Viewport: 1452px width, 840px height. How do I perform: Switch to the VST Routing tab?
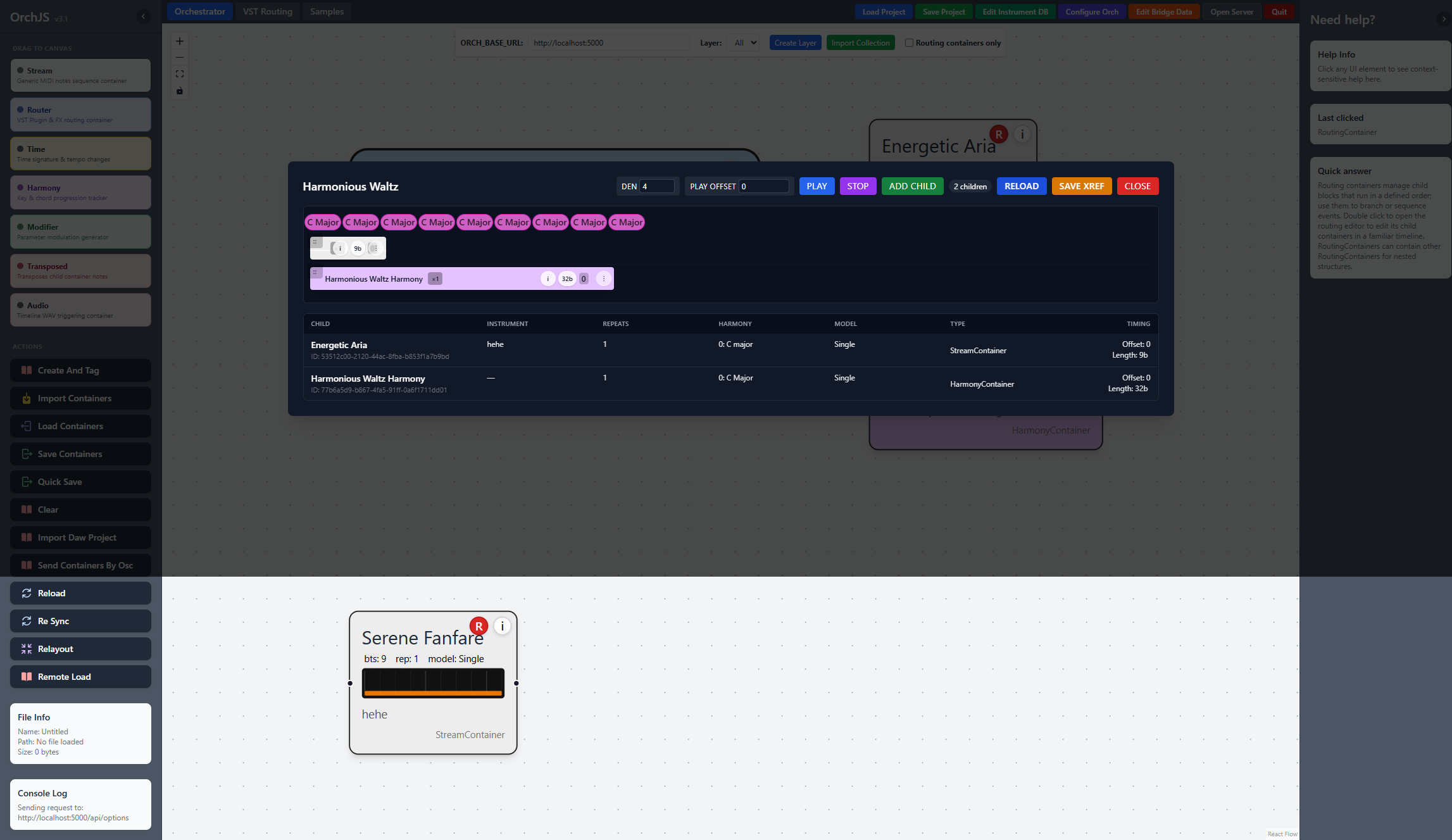(268, 11)
